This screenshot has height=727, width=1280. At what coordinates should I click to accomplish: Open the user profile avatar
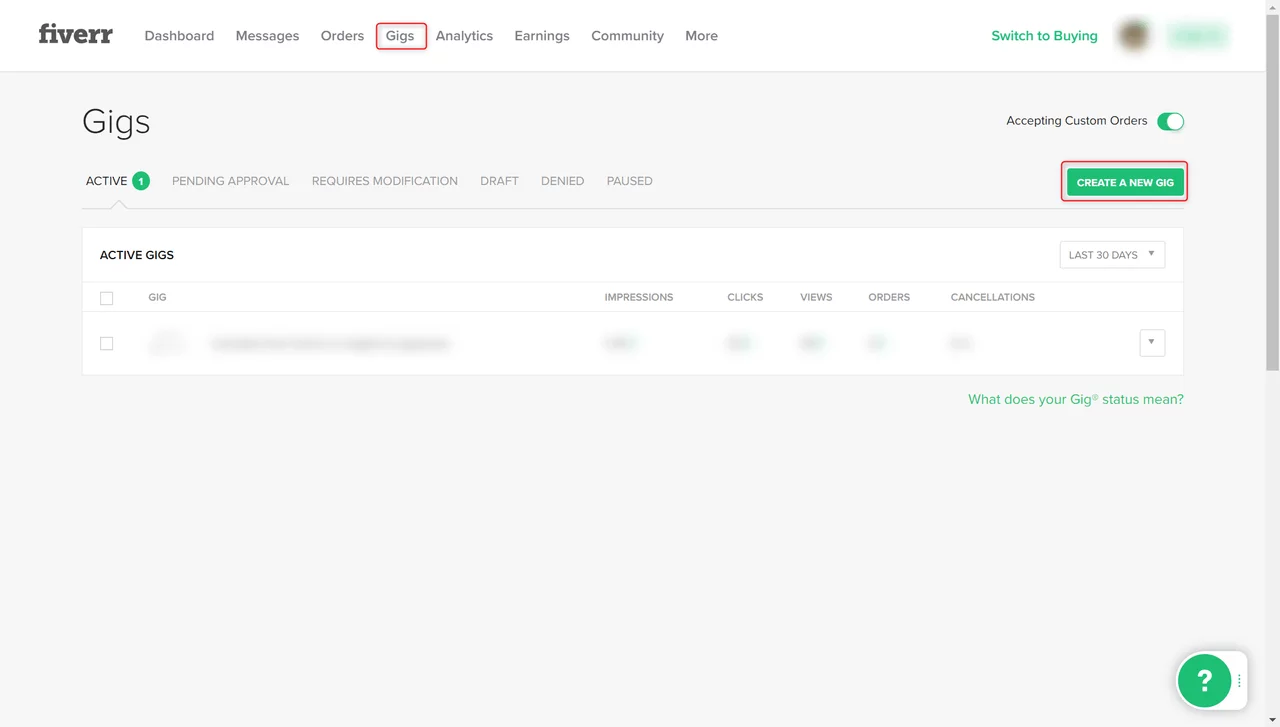1133,36
